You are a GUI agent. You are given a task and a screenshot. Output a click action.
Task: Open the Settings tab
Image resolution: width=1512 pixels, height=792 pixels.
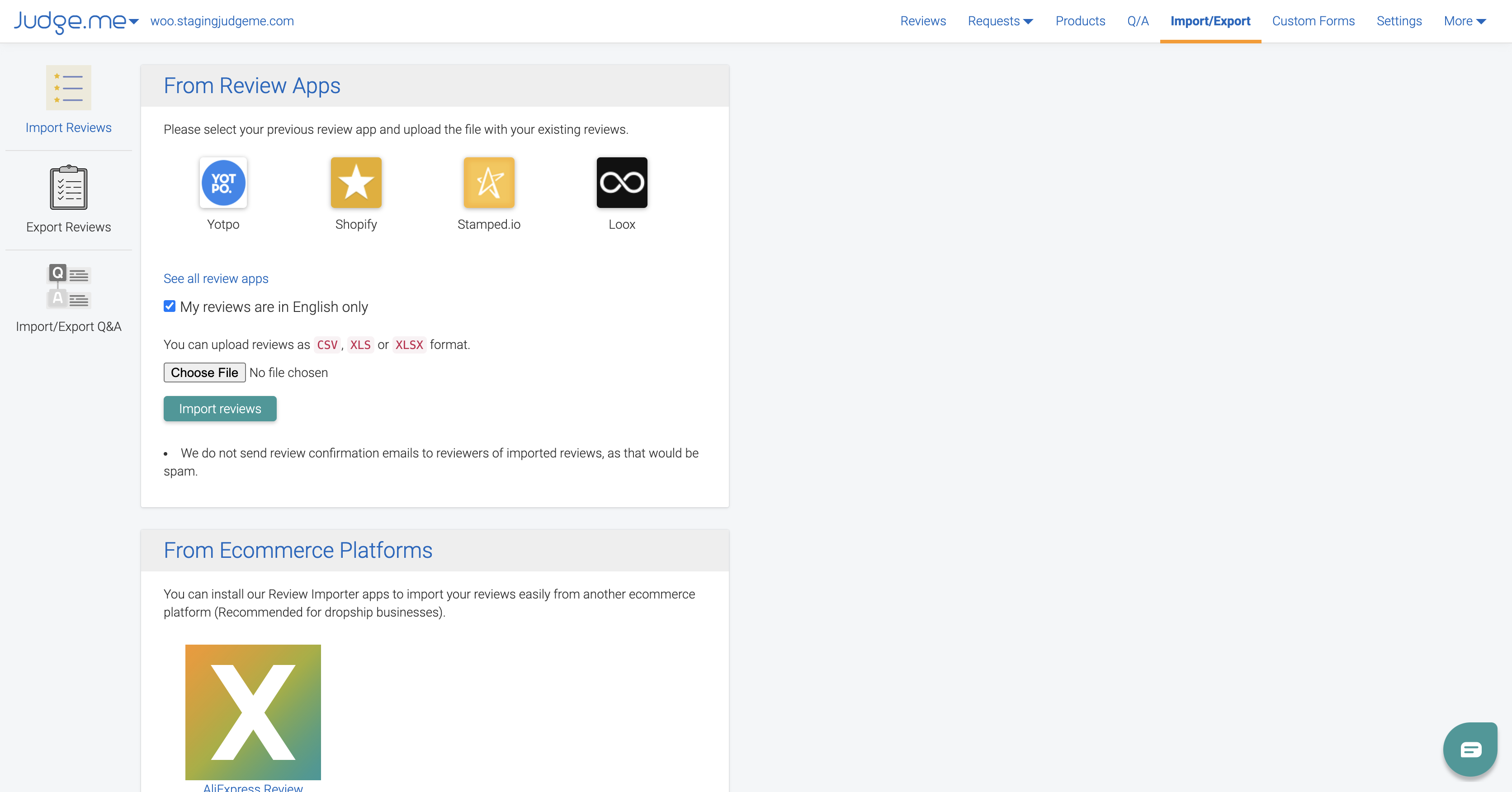(x=1399, y=21)
